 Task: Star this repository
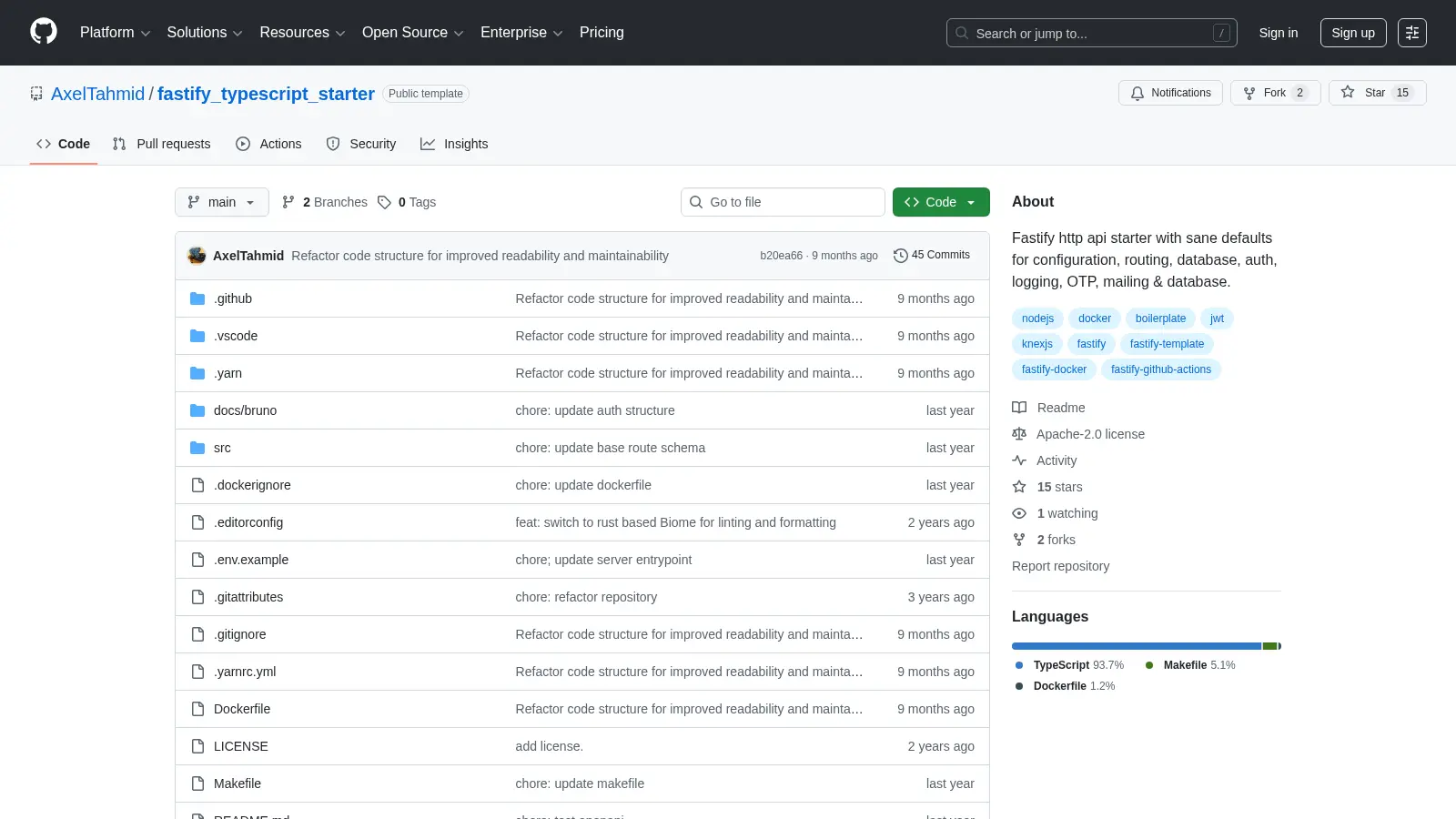1377,93
